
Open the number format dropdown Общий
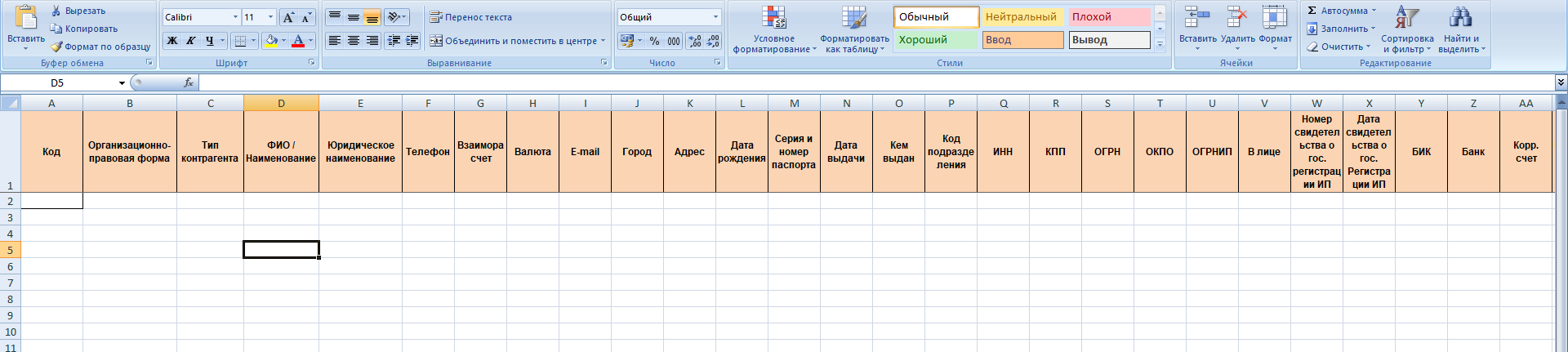click(715, 17)
